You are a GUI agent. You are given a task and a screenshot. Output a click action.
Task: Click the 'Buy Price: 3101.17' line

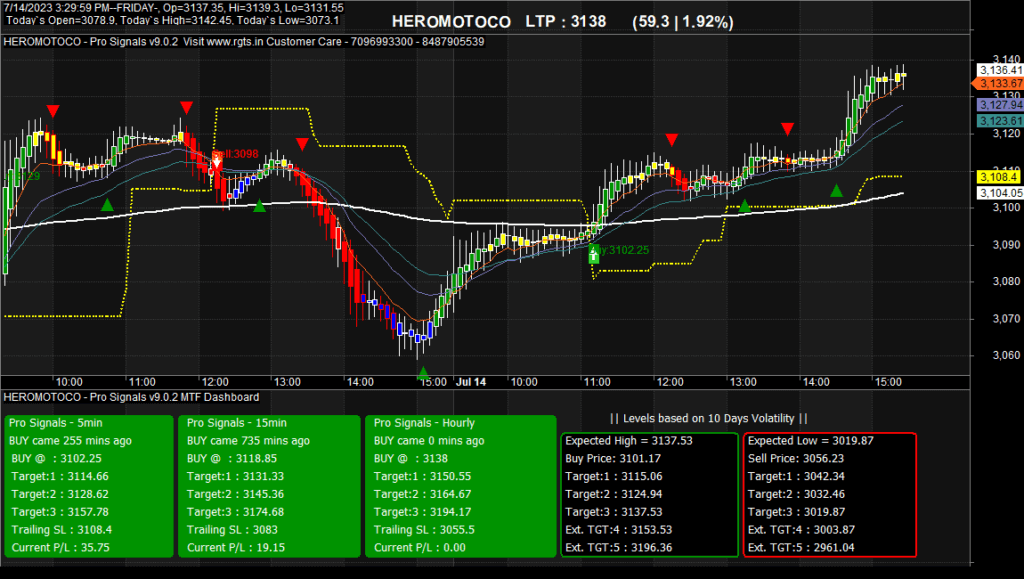613,458
